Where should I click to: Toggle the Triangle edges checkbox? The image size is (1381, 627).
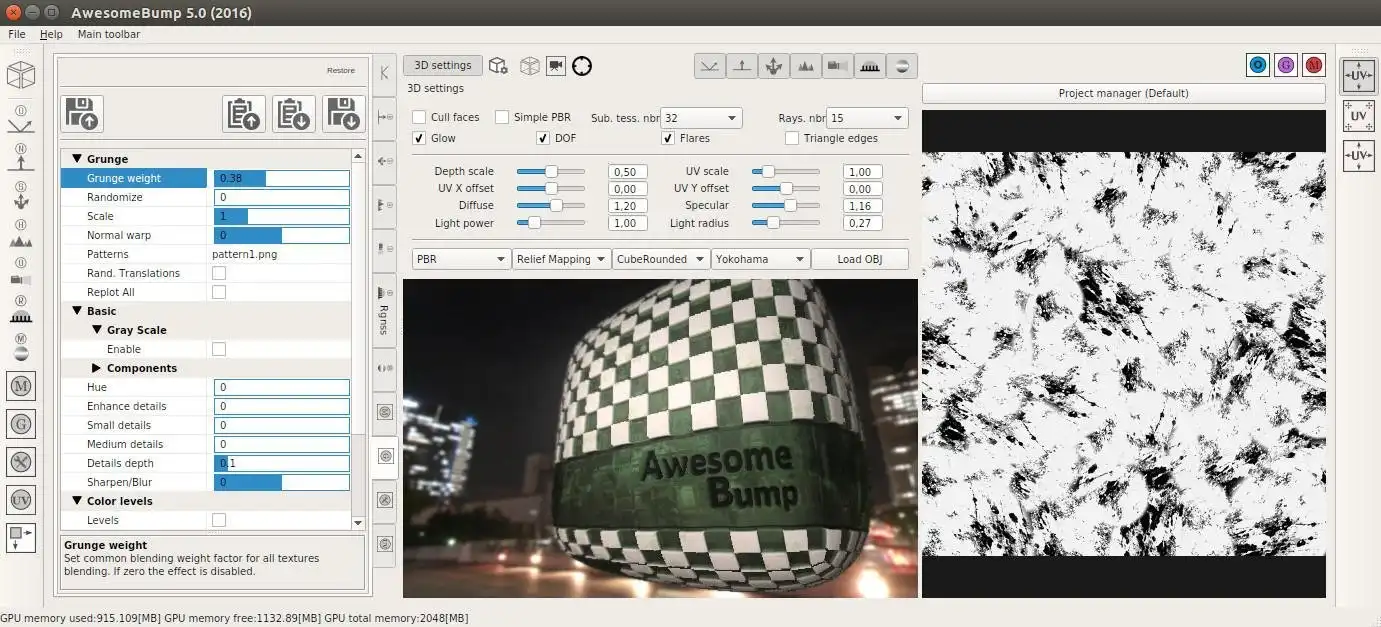791,138
